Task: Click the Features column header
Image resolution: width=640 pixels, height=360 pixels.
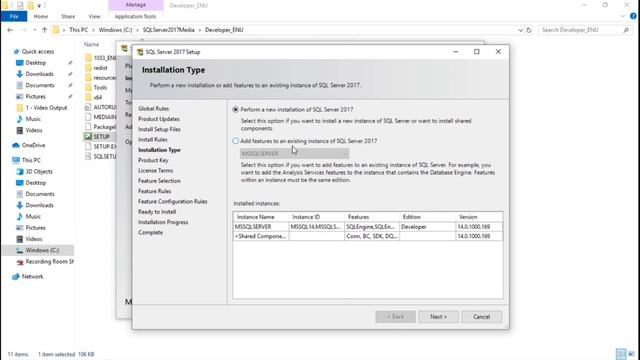Action: pyautogui.click(x=372, y=217)
